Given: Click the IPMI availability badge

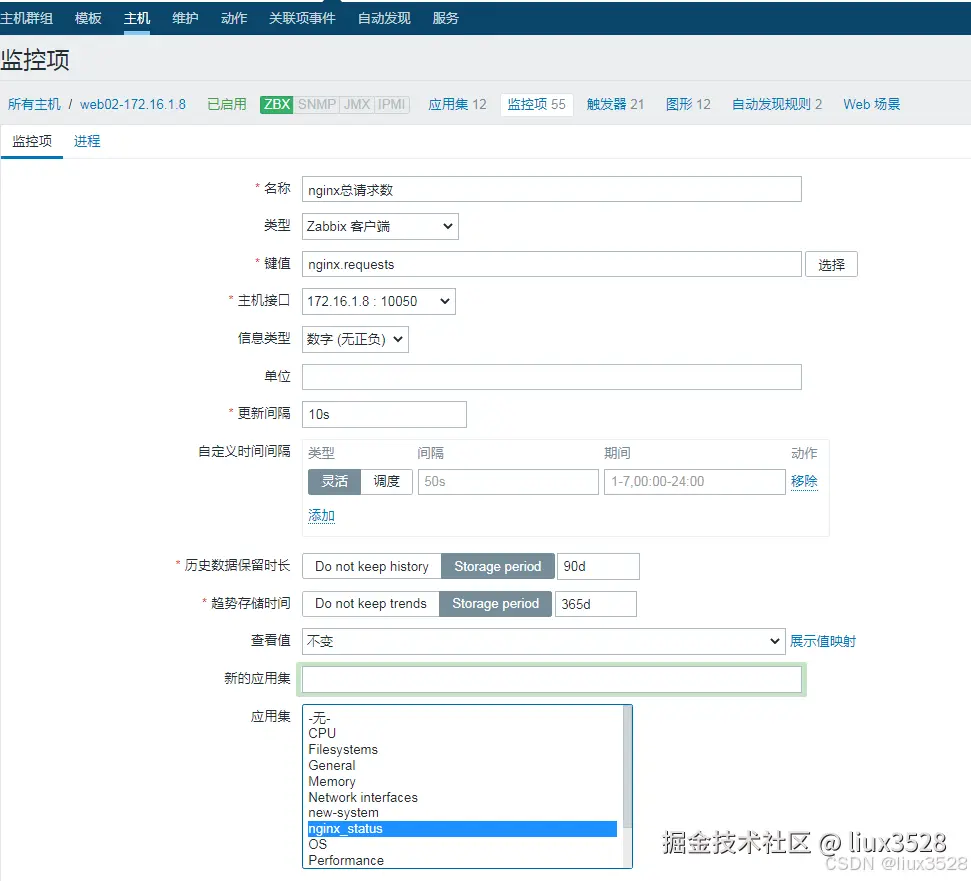Looking at the screenshot, I should (391, 104).
